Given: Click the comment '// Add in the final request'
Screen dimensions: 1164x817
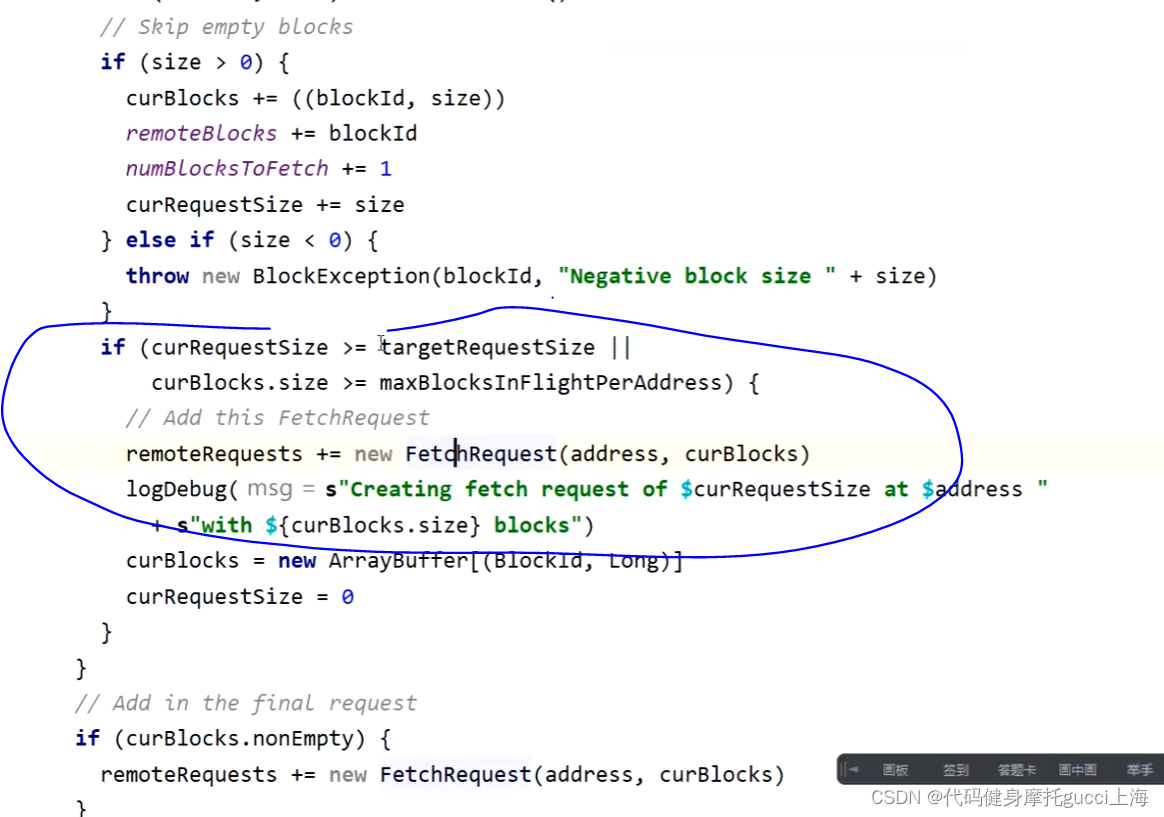Looking at the screenshot, I should (246, 703).
